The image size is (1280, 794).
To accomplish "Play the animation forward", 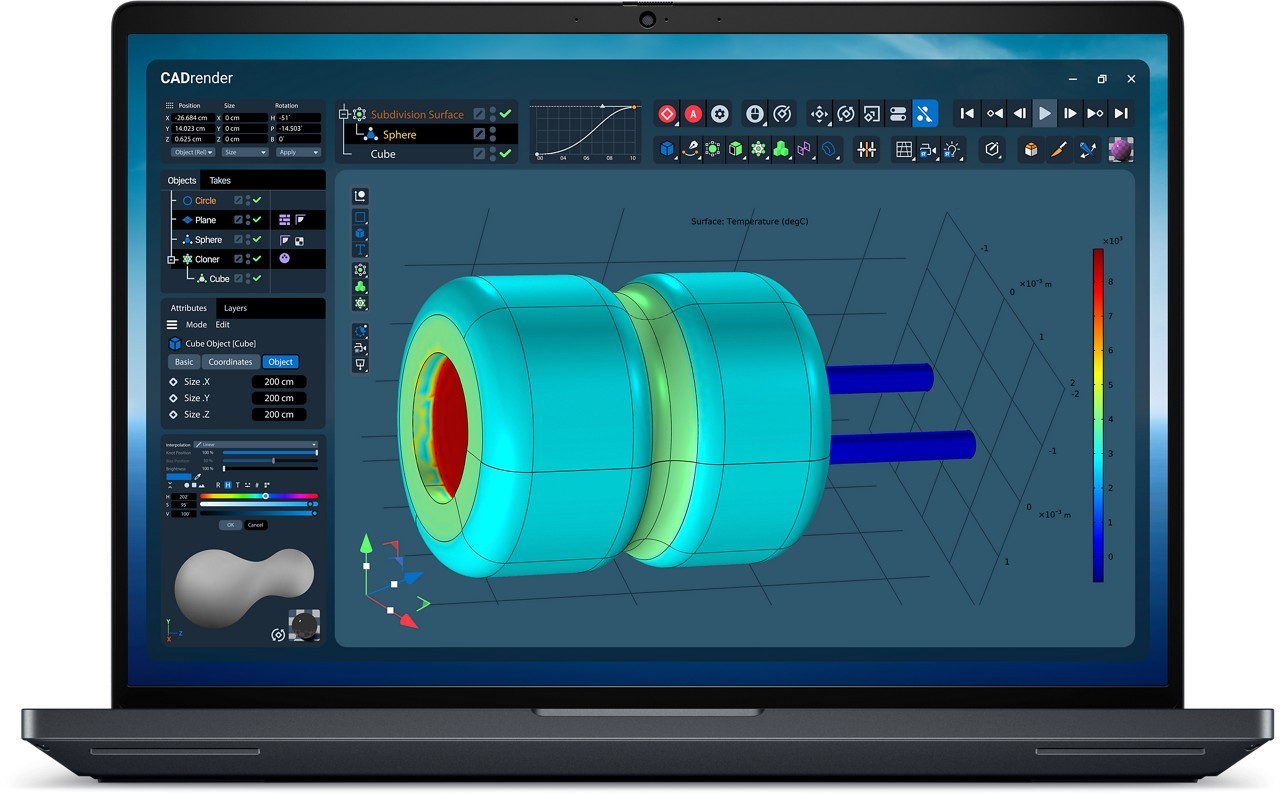I will 1044,114.
